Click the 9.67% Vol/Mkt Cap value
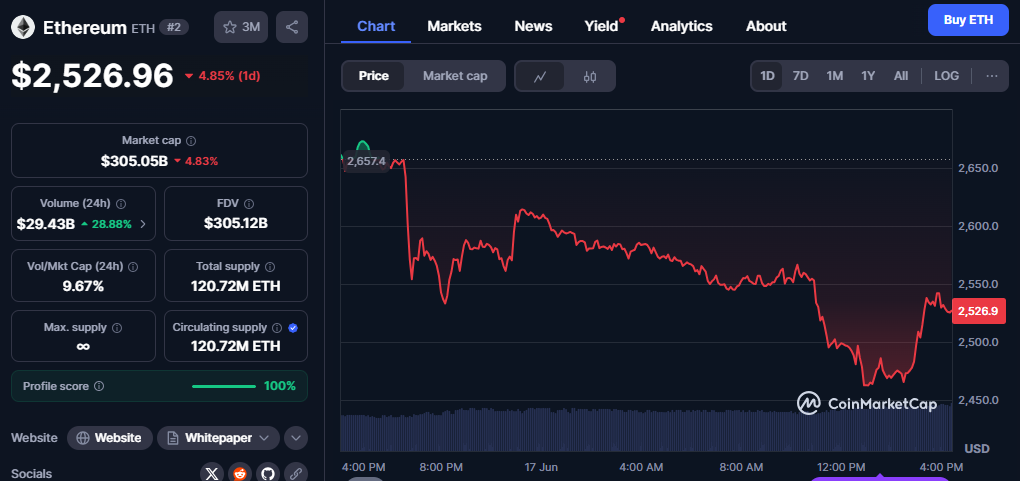Image resolution: width=1020 pixels, height=481 pixels. click(x=83, y=286)
